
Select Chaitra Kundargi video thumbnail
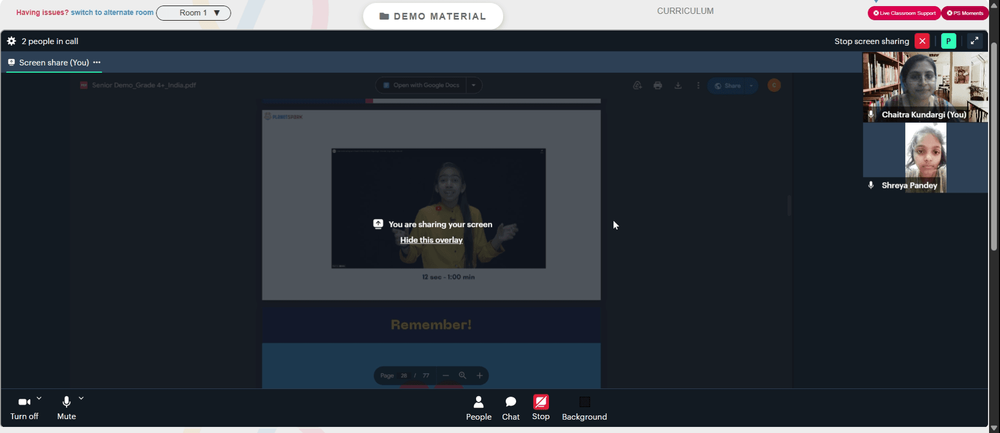click(x=925, y=87)
